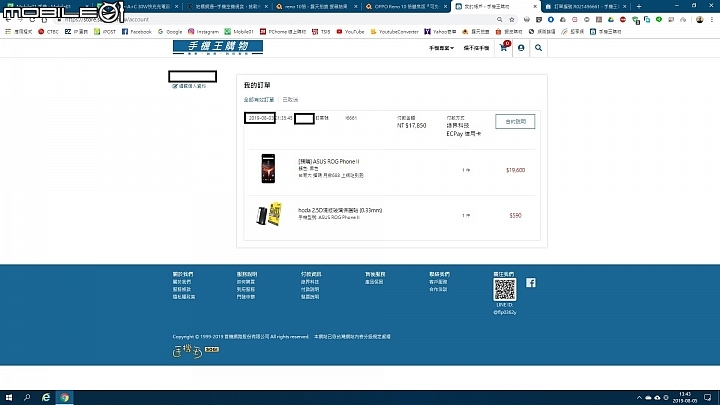This screenshot has height=405, width=720.
Task: Open the ASUS ROG Phone II product link
Action: [329, 162]
